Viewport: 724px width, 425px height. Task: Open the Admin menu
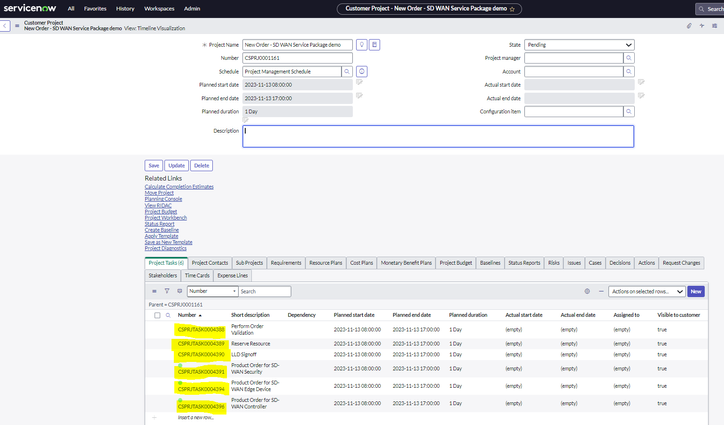[192, 9]
